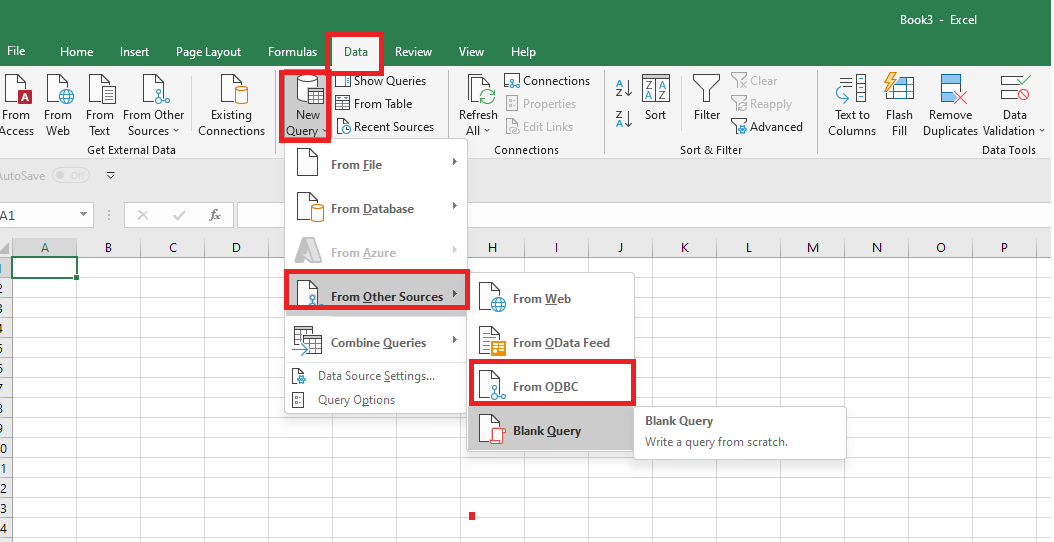Viewport: 1054px width, 542px height.
Task: Switch to the Data tab
Action: [x=356, y=52]
